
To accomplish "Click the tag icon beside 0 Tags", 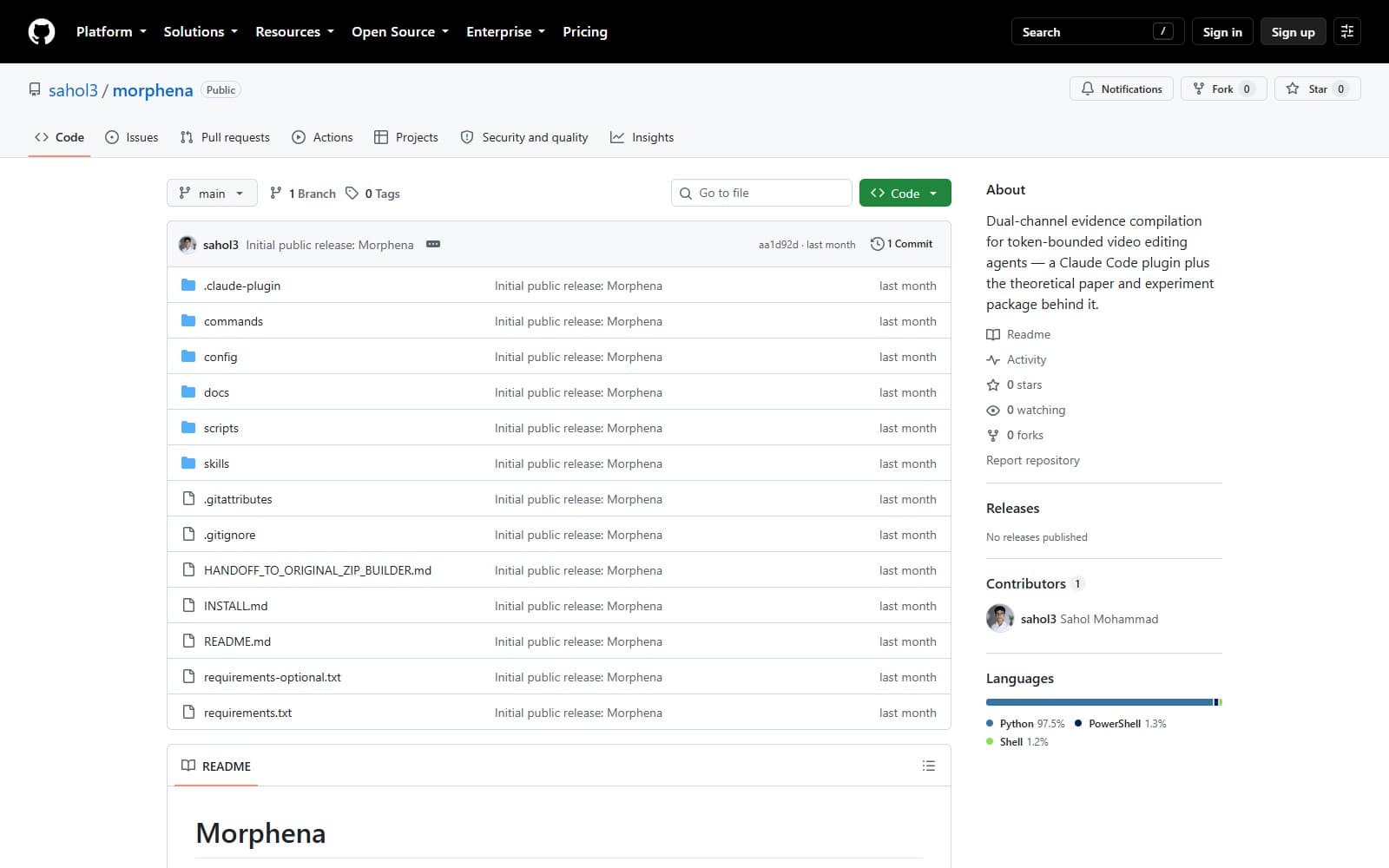I will (352, 193).
